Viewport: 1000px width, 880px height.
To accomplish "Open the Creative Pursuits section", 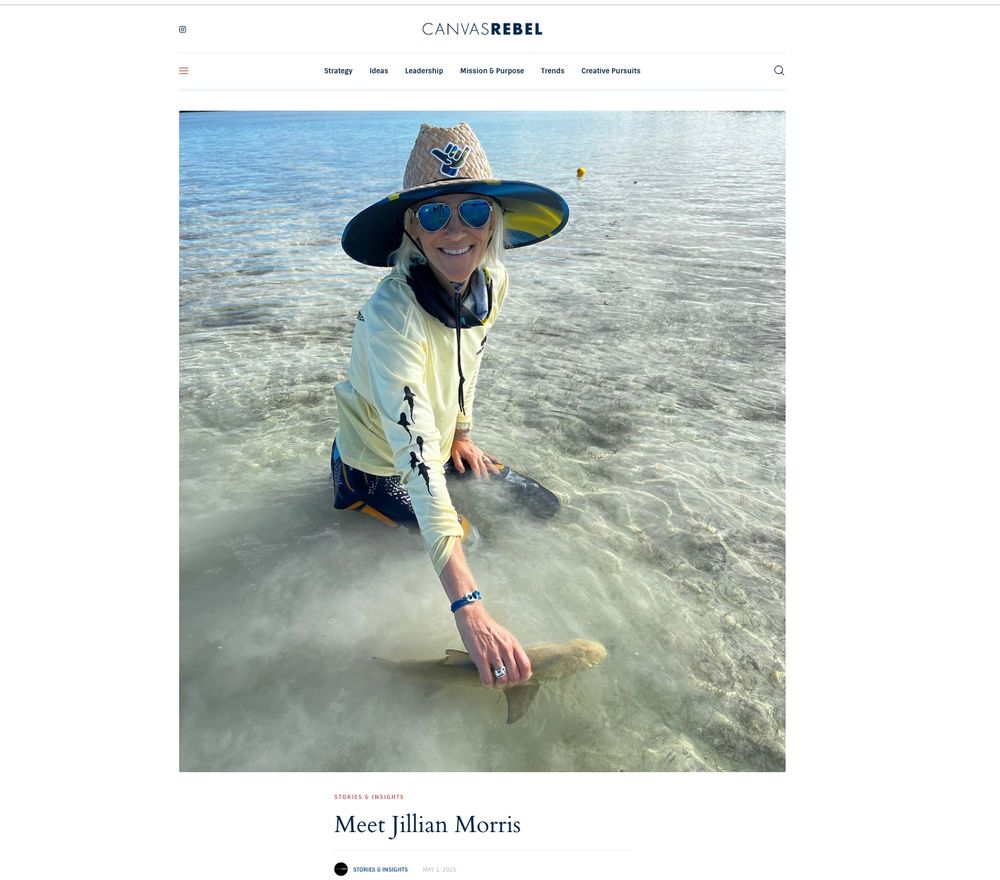I will (x=610, y=71).
